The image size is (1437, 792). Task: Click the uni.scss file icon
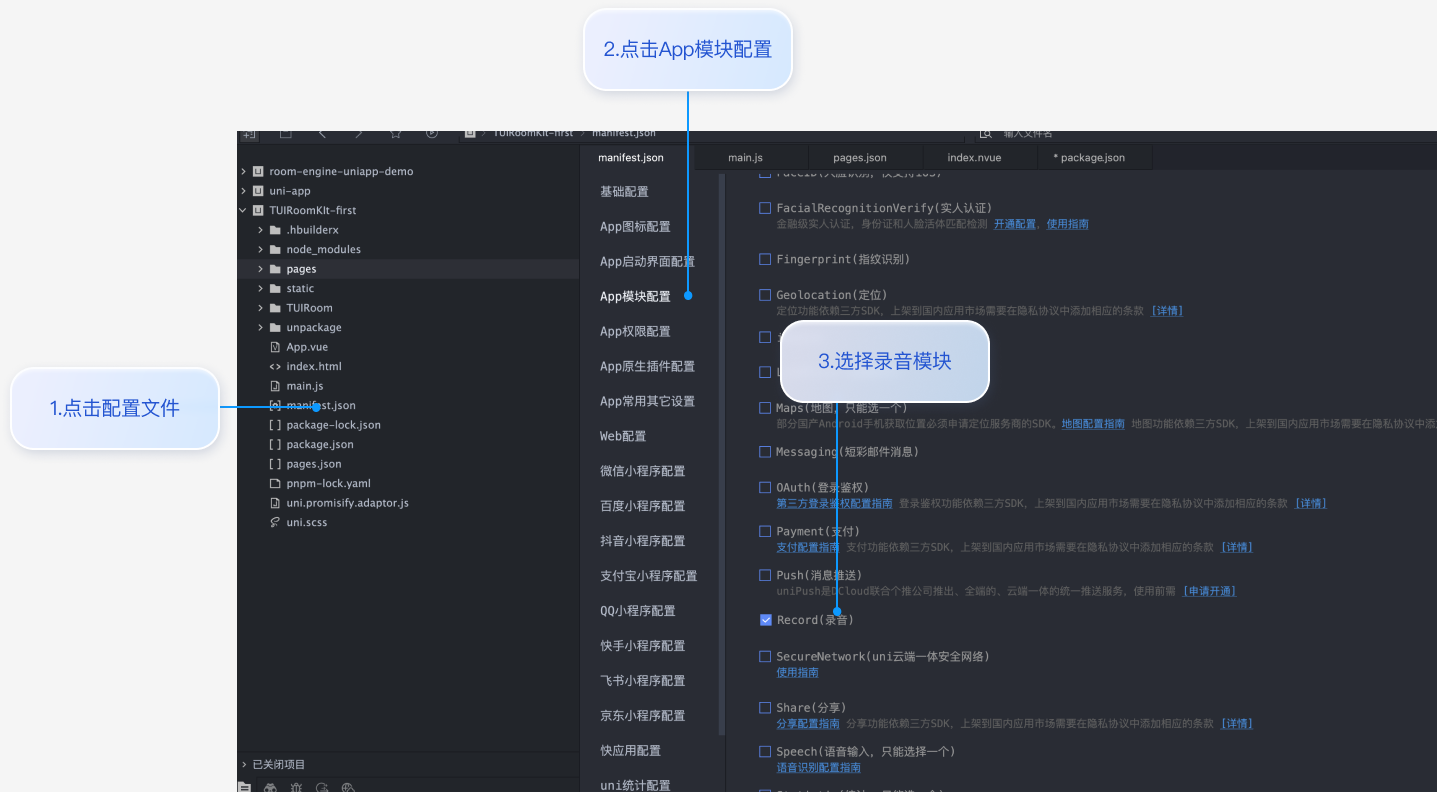[x=275, y=522]
